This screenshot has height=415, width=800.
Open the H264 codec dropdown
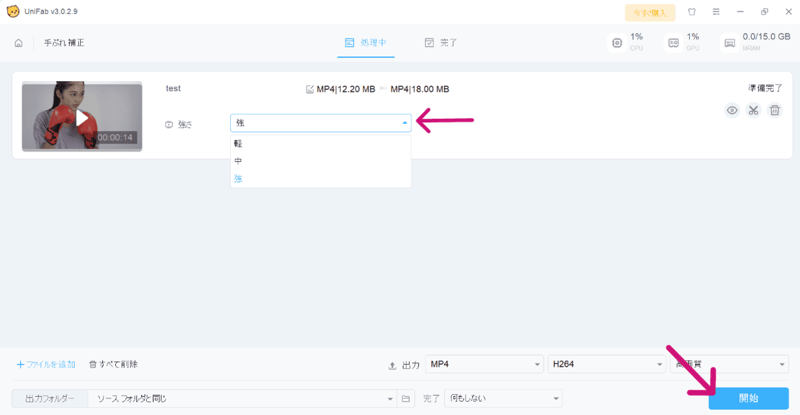(607, 365)
